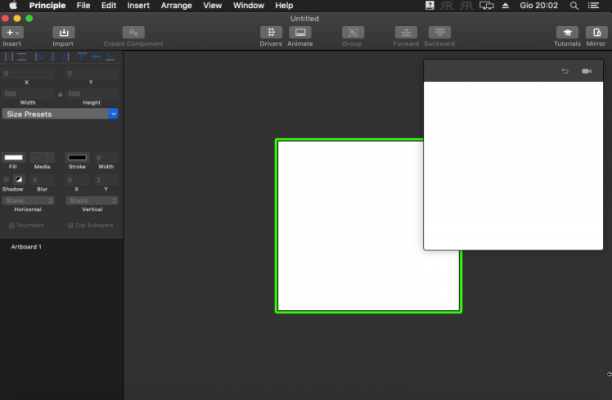Distribute layers horizontally
The image size is (612, 400).
pyautogui.click(x=9, y=57)
